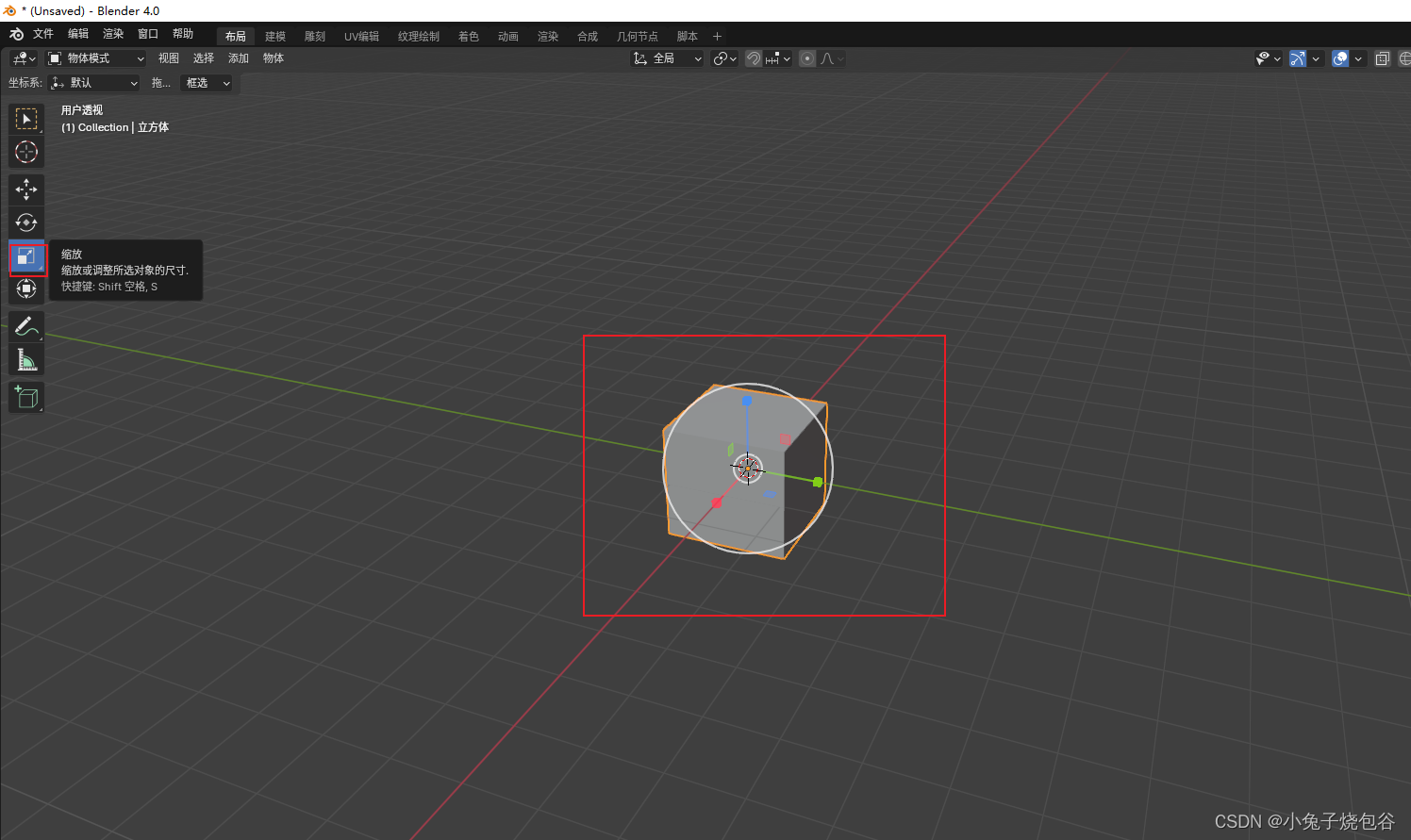Select the Move tool
The height and width of the screenshot is (840, 1411).
[x=26, y=189]
